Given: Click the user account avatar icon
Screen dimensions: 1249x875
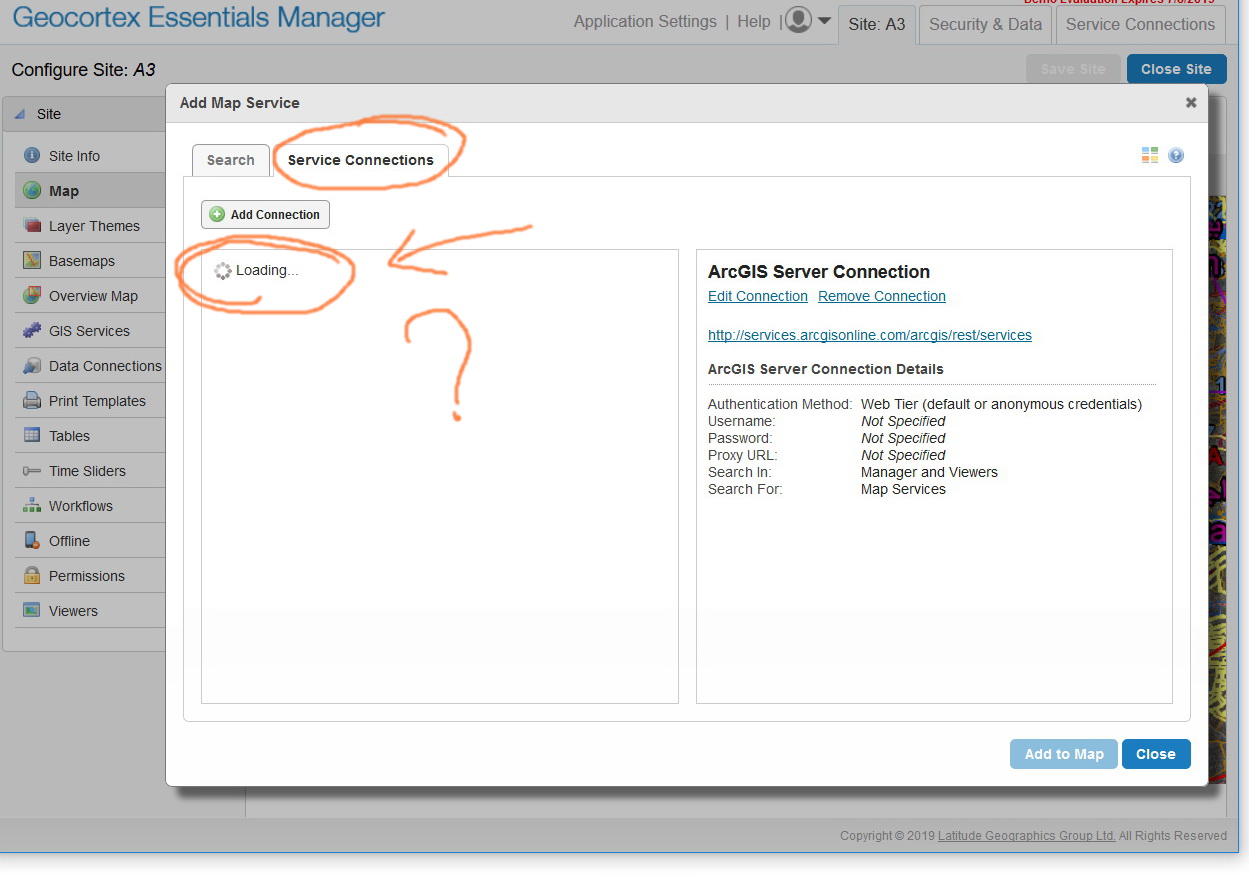Looking at the screenshot, I should point(798,21).
